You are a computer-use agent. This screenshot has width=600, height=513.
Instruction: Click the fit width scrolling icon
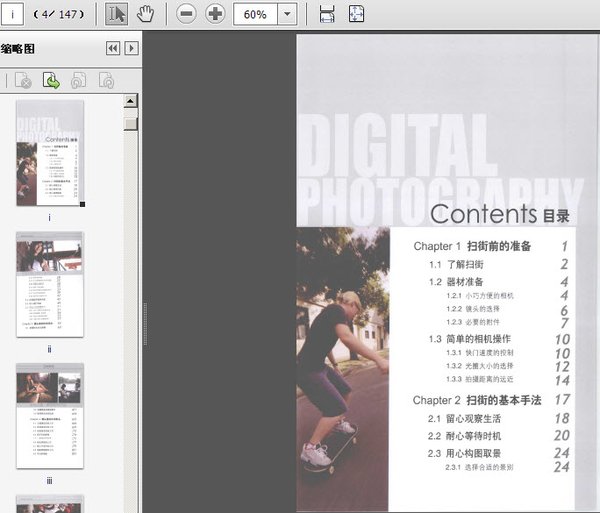[327, 14]
